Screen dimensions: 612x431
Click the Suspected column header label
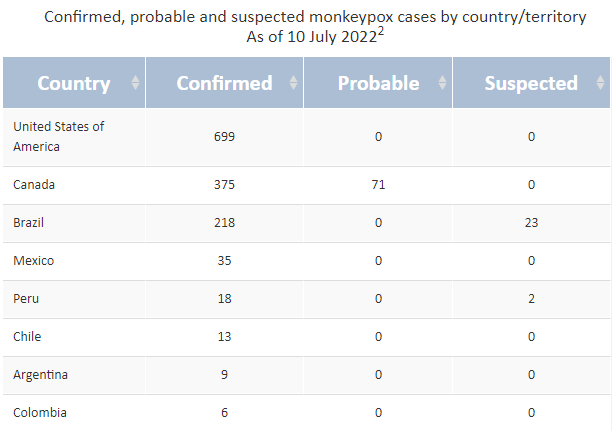(531, 83)
